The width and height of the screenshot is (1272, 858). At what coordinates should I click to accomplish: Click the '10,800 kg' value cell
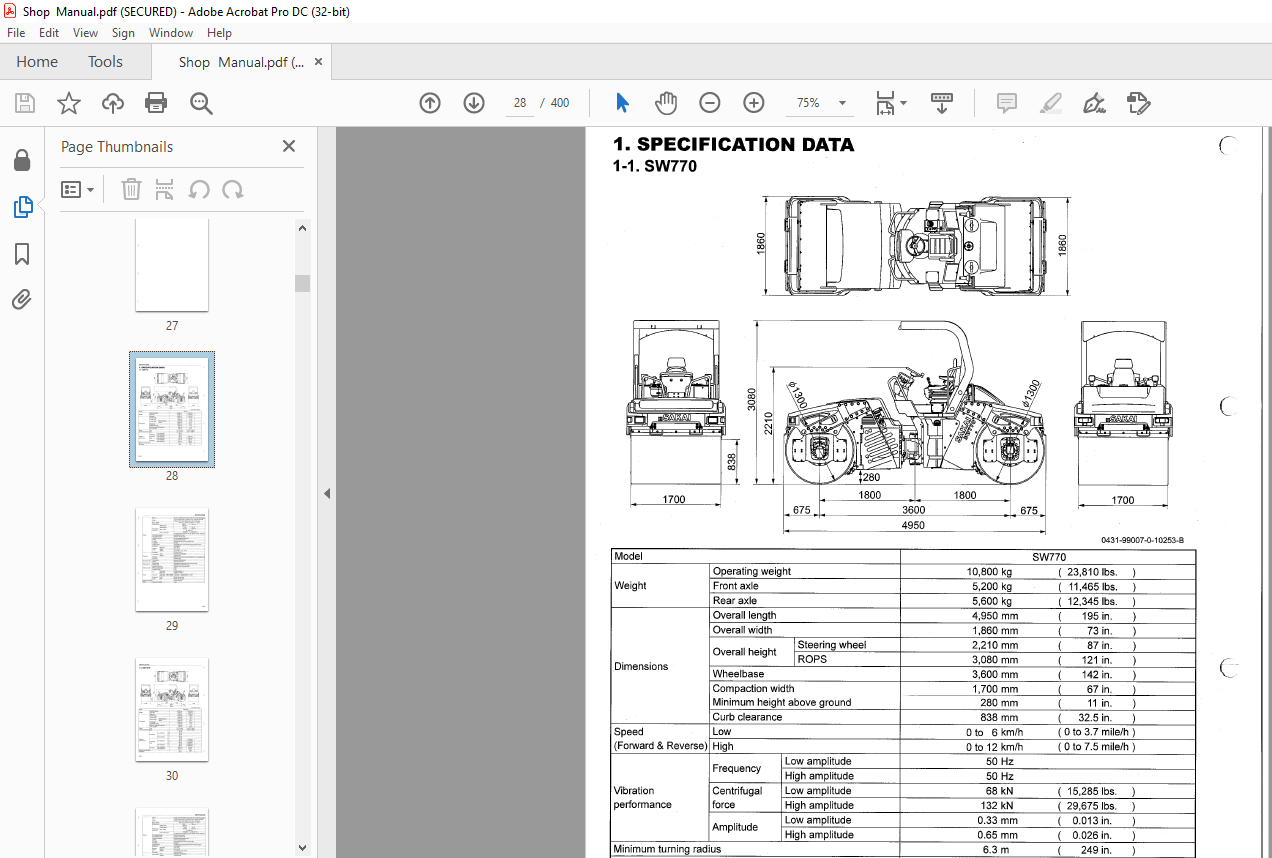coord(990,572)
